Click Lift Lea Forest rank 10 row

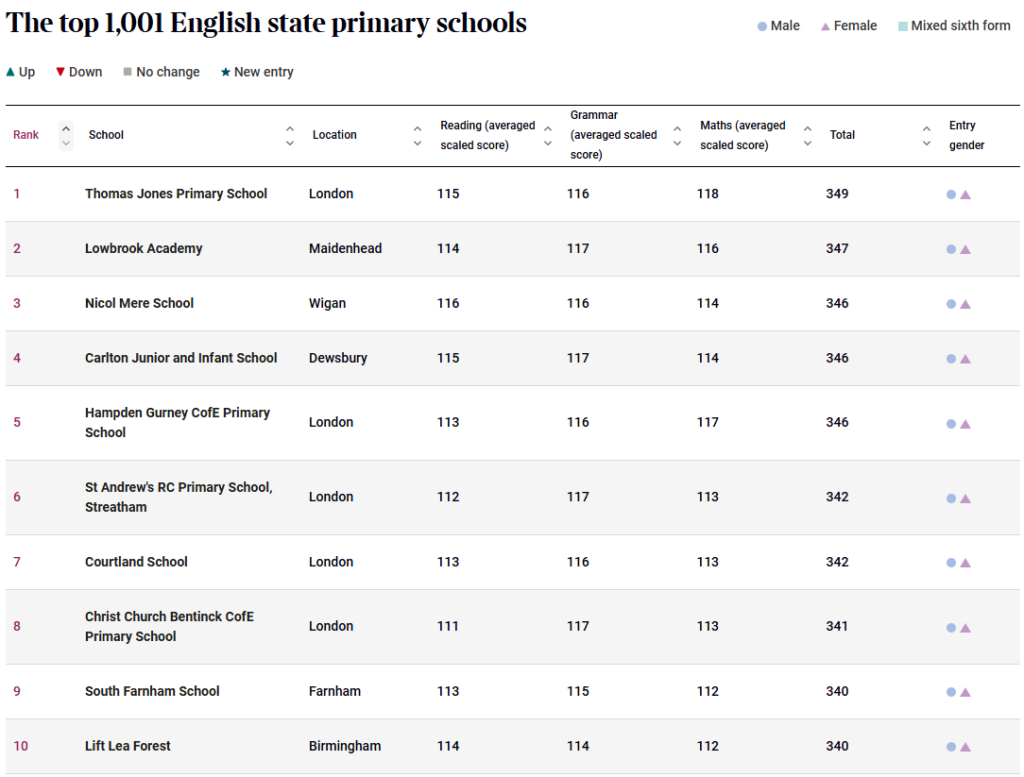tap(513, 746)
